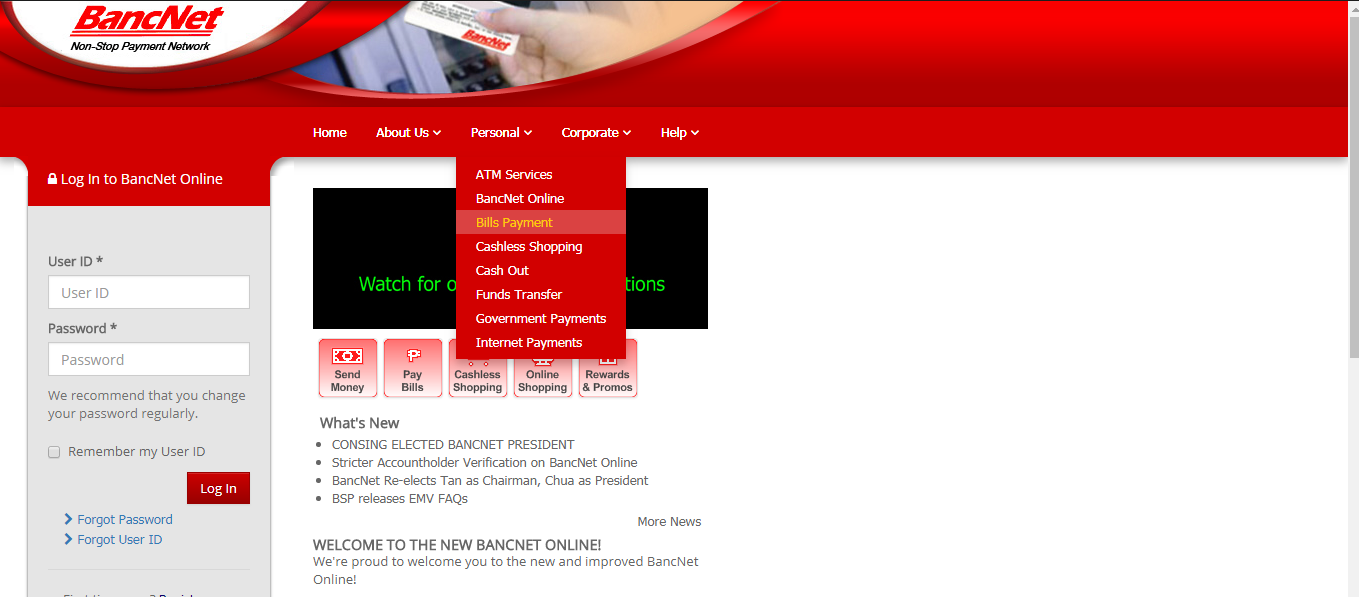
Task: Choose Bills Payment in the menu
Action: pos(541,222)
